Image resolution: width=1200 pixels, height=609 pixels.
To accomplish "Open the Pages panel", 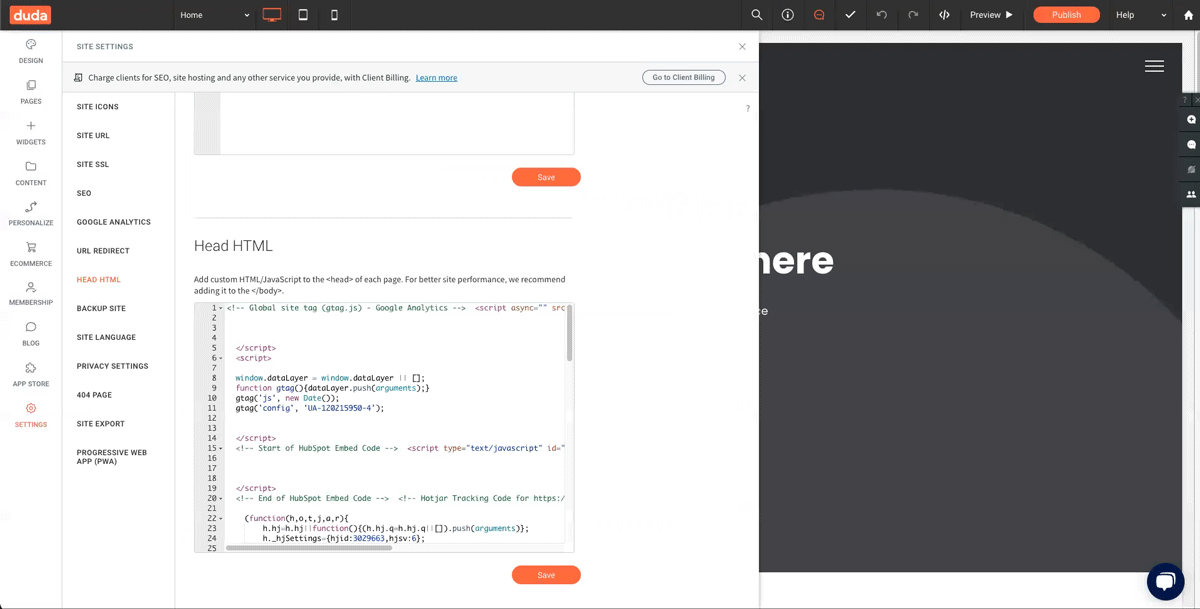I will [31, 92].
